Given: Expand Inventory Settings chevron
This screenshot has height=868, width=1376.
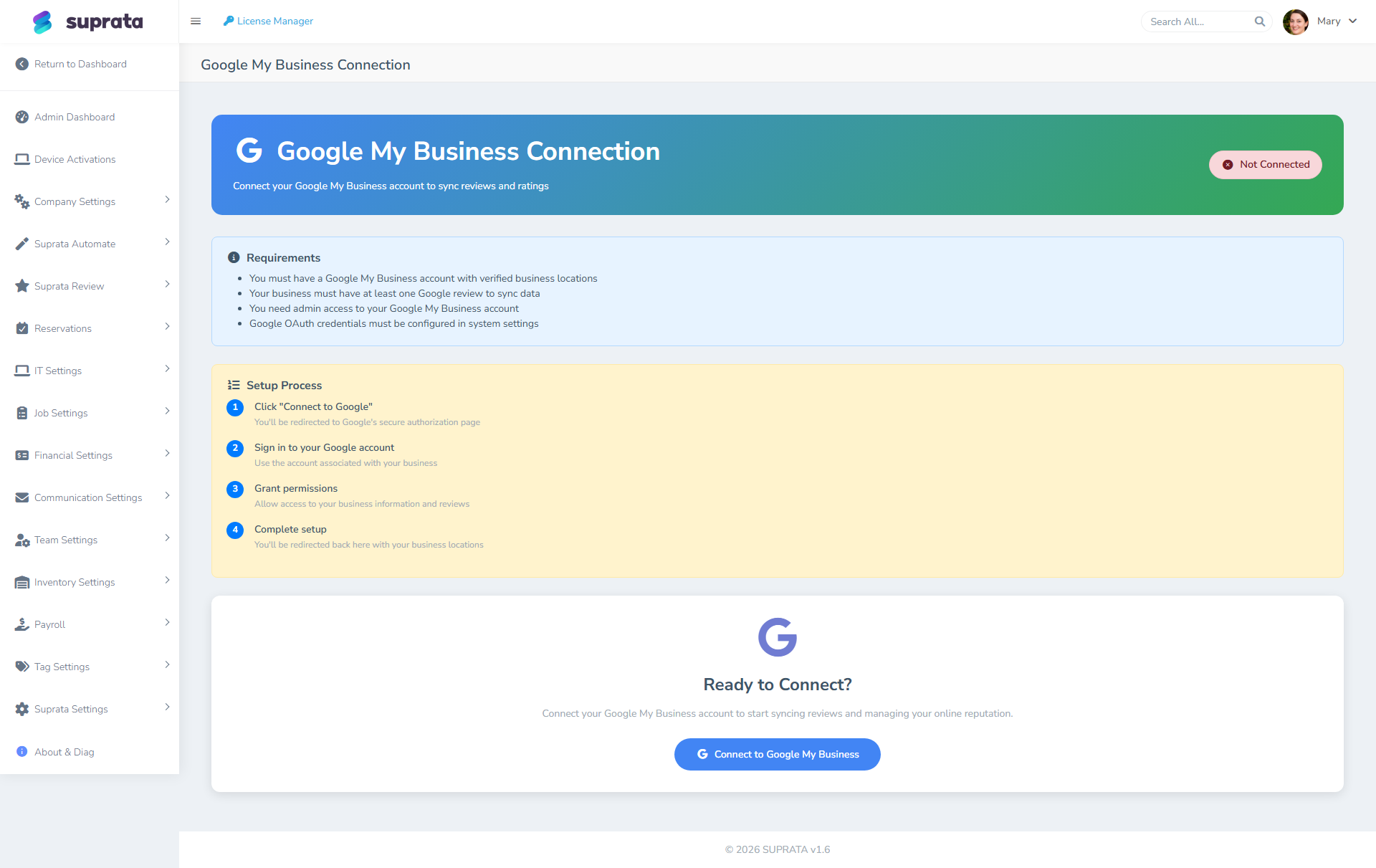Looking at the screenshot, I should coord(167,580).
